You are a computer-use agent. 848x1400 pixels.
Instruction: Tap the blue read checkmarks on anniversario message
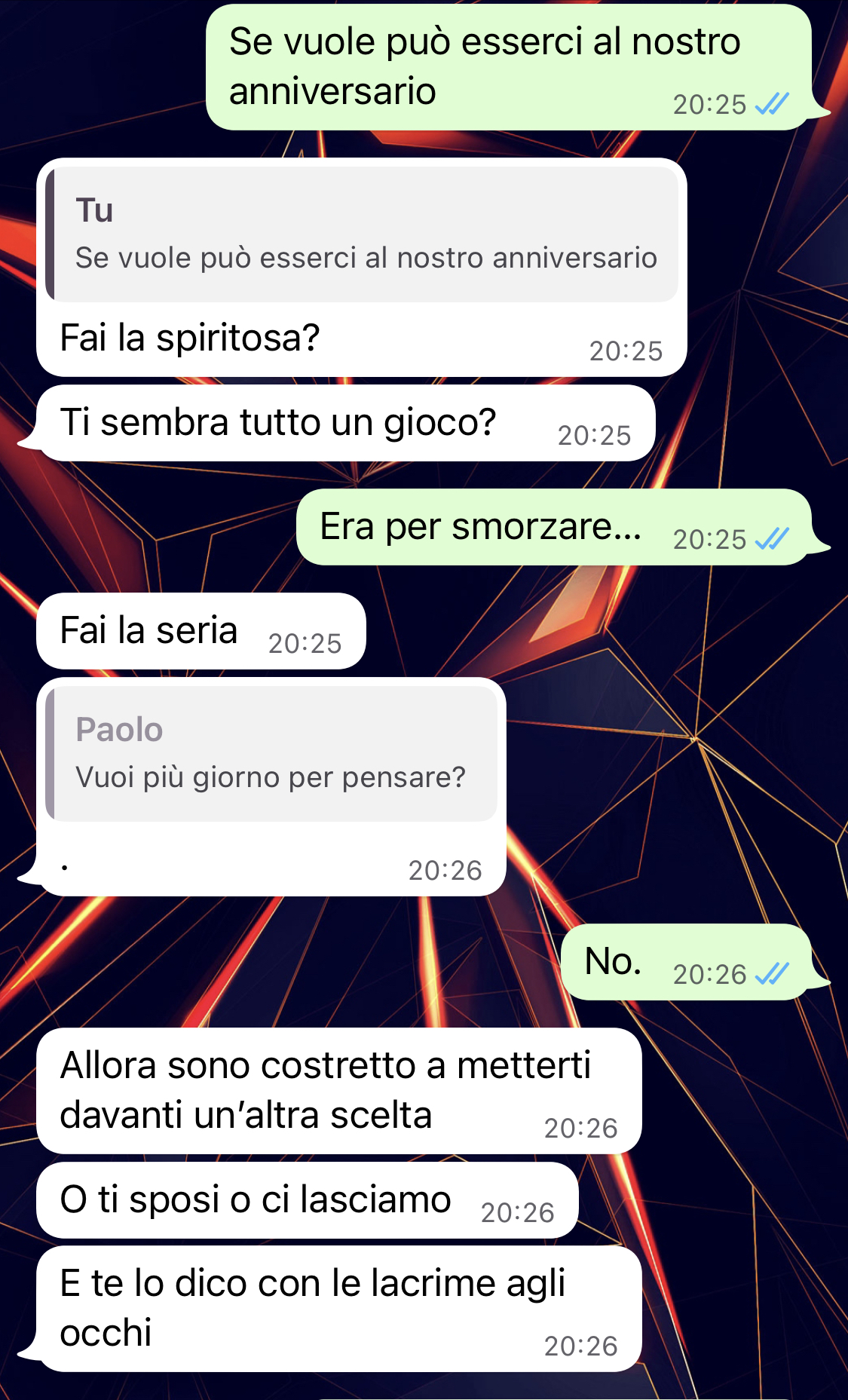(x=772, y=104)
